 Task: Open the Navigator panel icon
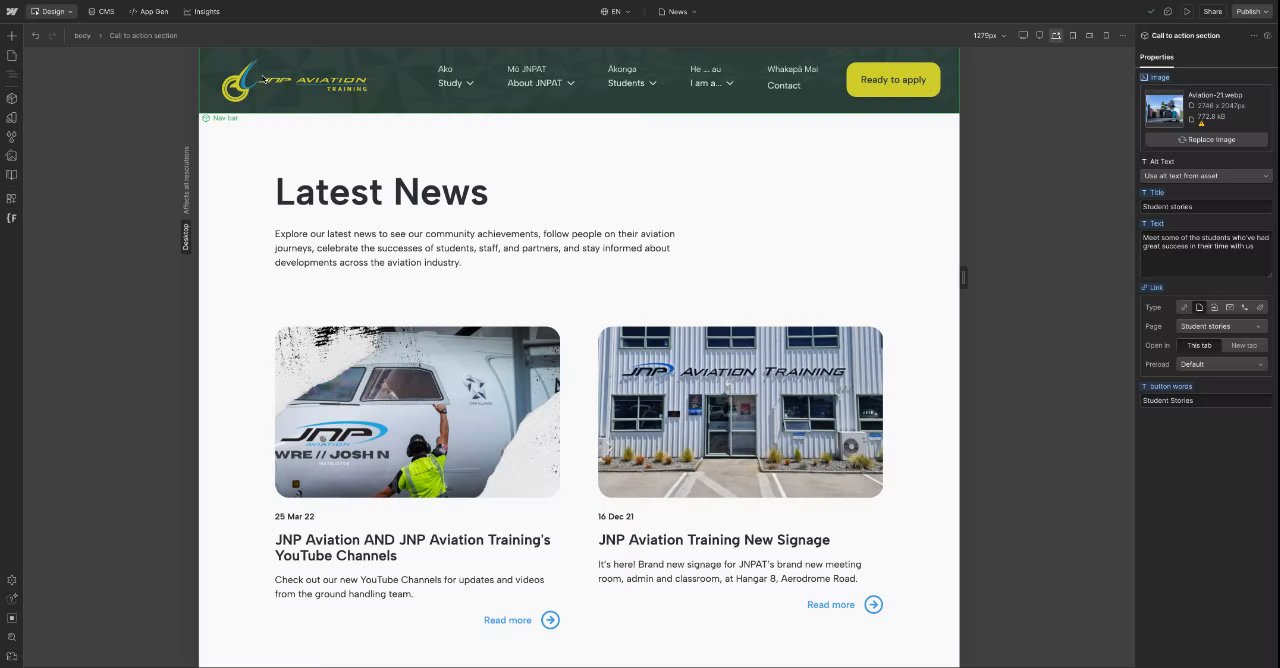(12, 75)
